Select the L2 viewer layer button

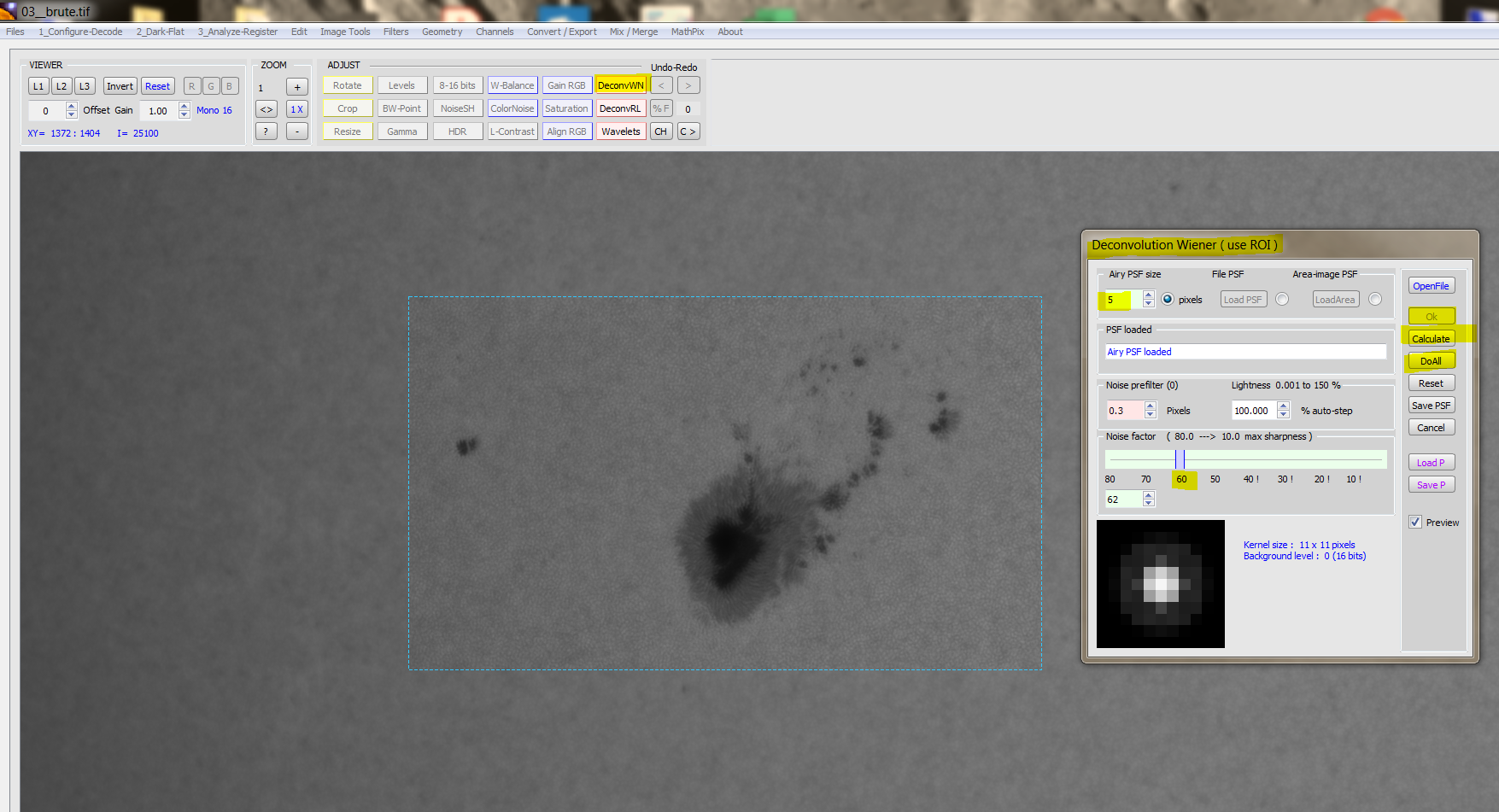pos(61,86)
